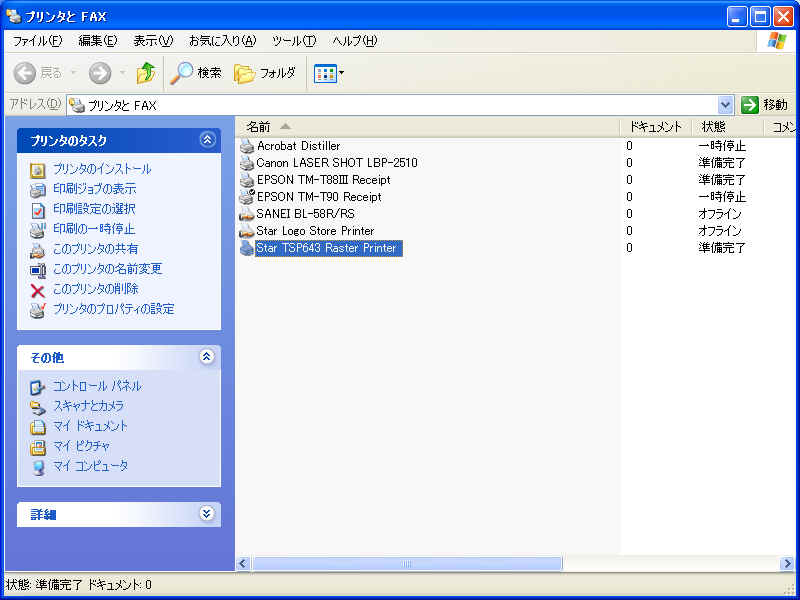Click the このプリンタの共有 sharing icon

(38, 251)
